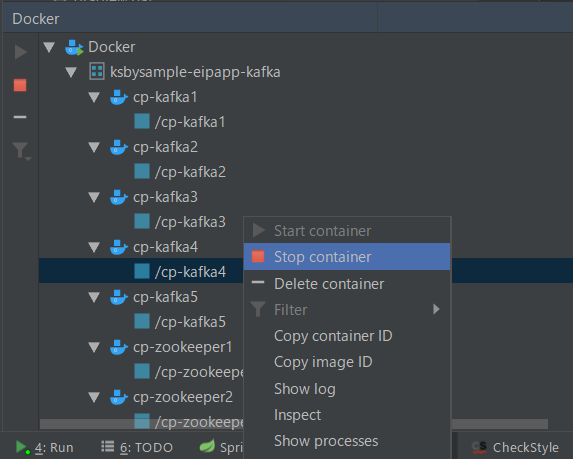Click the whale icon beside cp-kafka3
This screenshot has width=573, height=459.
click(x=119, y=197)
